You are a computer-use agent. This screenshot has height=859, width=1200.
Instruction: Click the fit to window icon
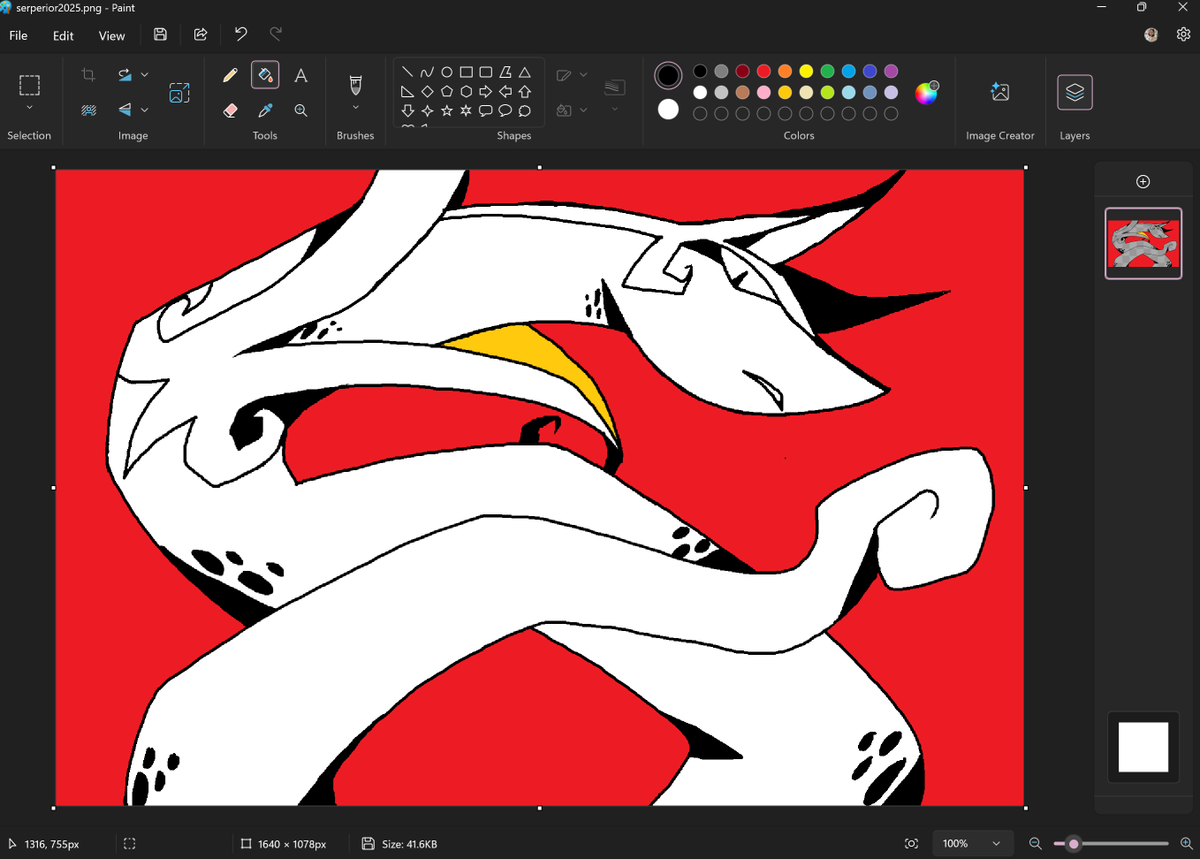911,844
